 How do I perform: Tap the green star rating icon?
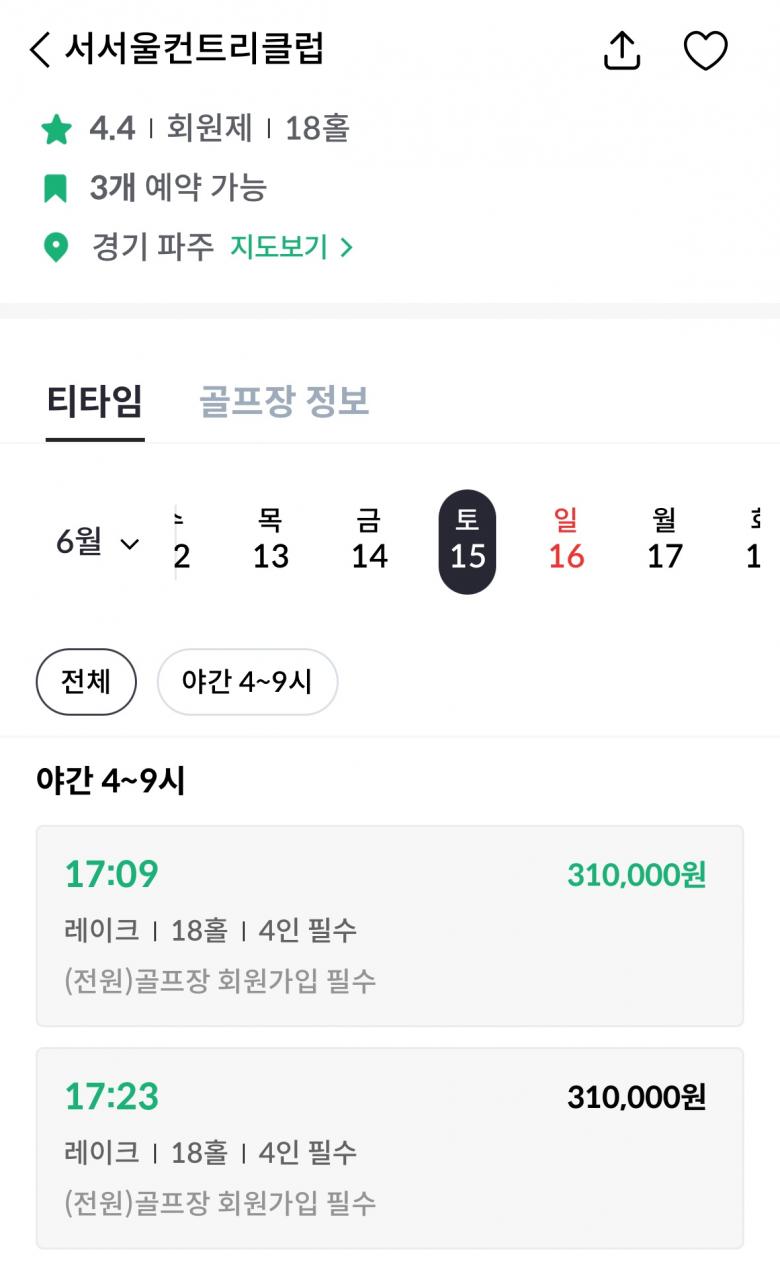(56, 129)
